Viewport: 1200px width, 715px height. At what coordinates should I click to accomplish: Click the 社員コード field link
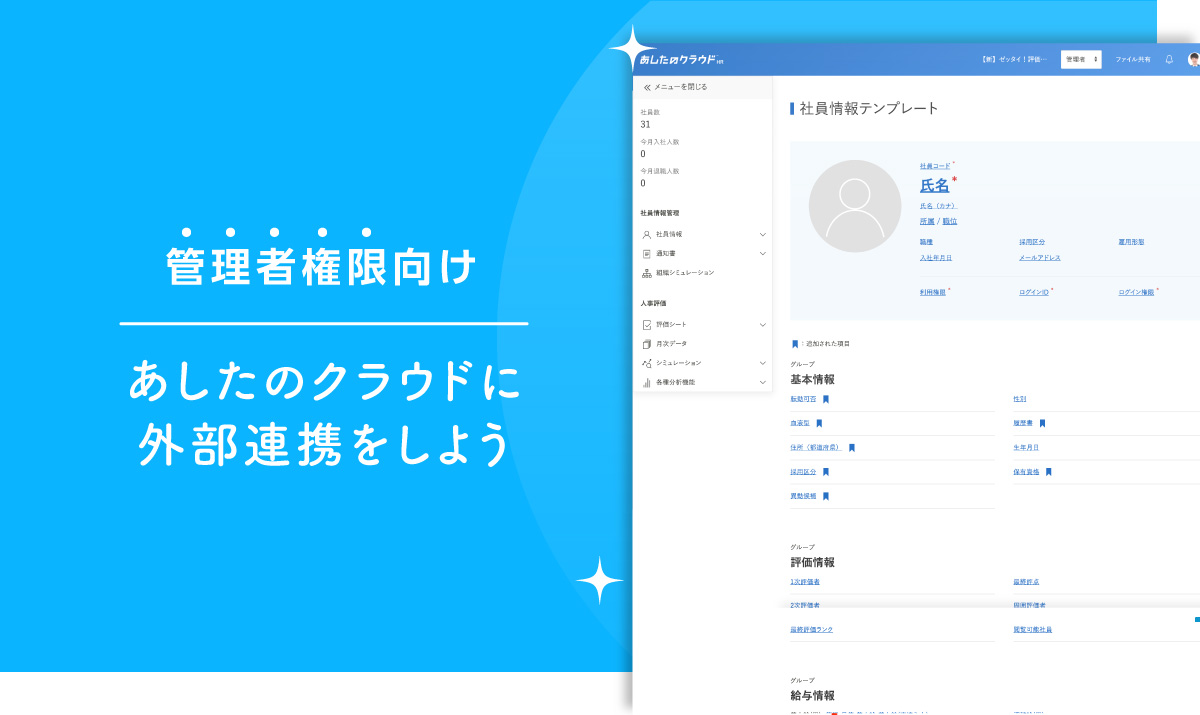tap(935, 166)
